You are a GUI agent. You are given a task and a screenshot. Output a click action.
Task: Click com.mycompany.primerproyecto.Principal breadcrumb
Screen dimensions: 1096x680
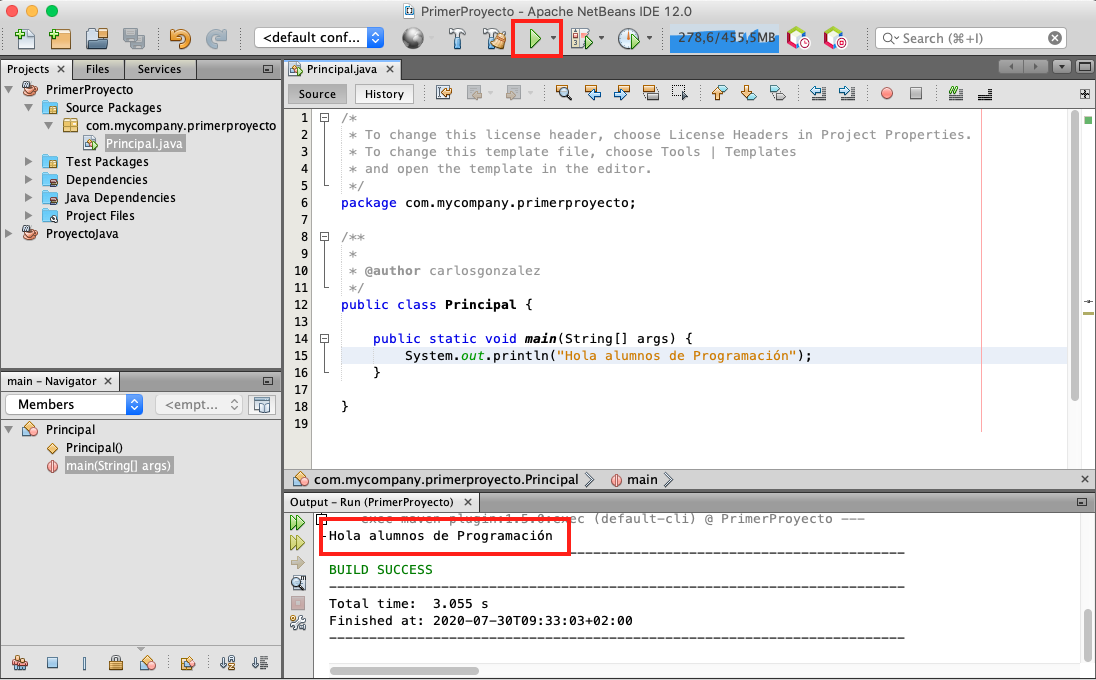[445, 479]
